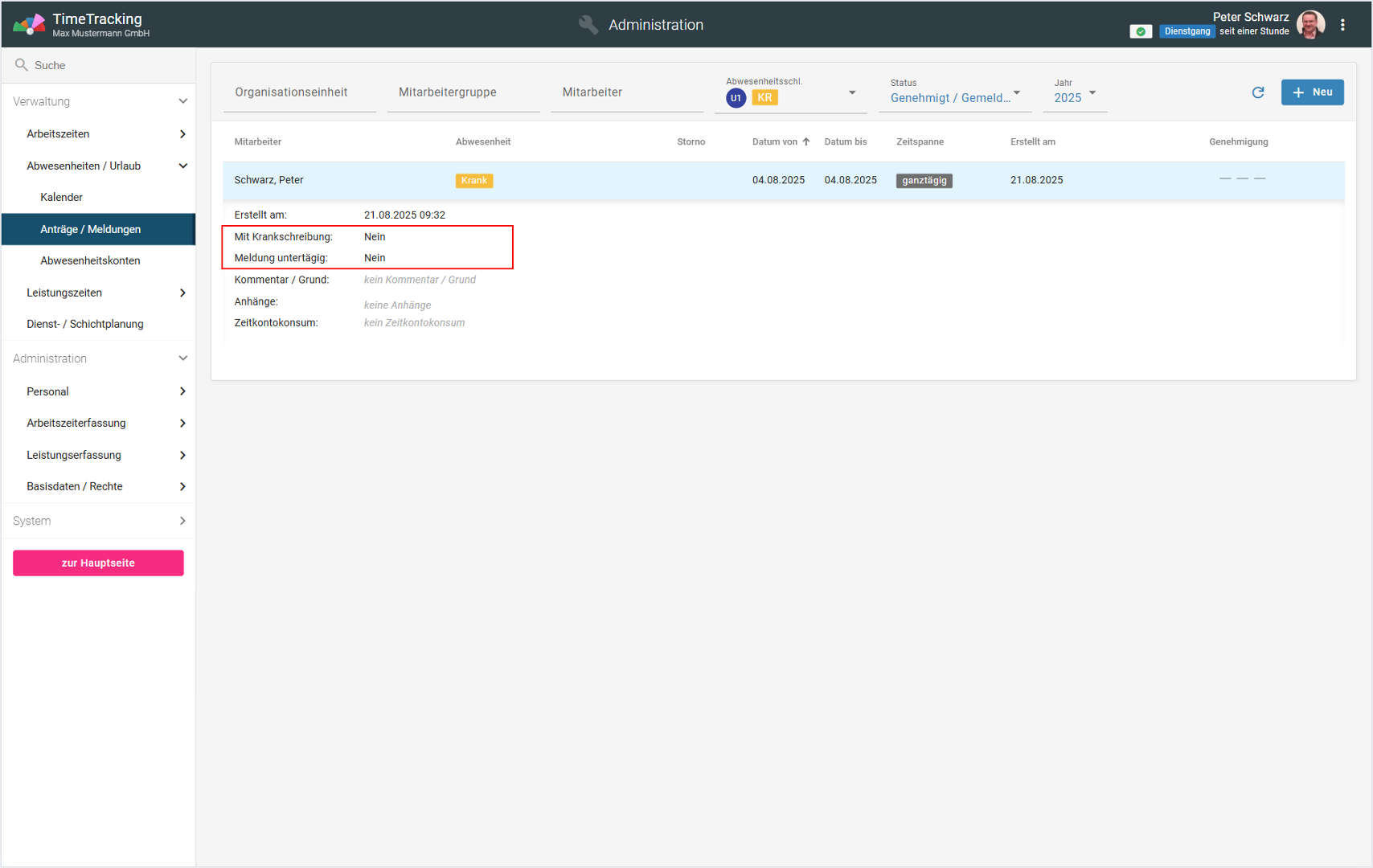1373x868 pixels.
Task: Click the TimeTracking logo icon
Action: [x=29, y=25]
